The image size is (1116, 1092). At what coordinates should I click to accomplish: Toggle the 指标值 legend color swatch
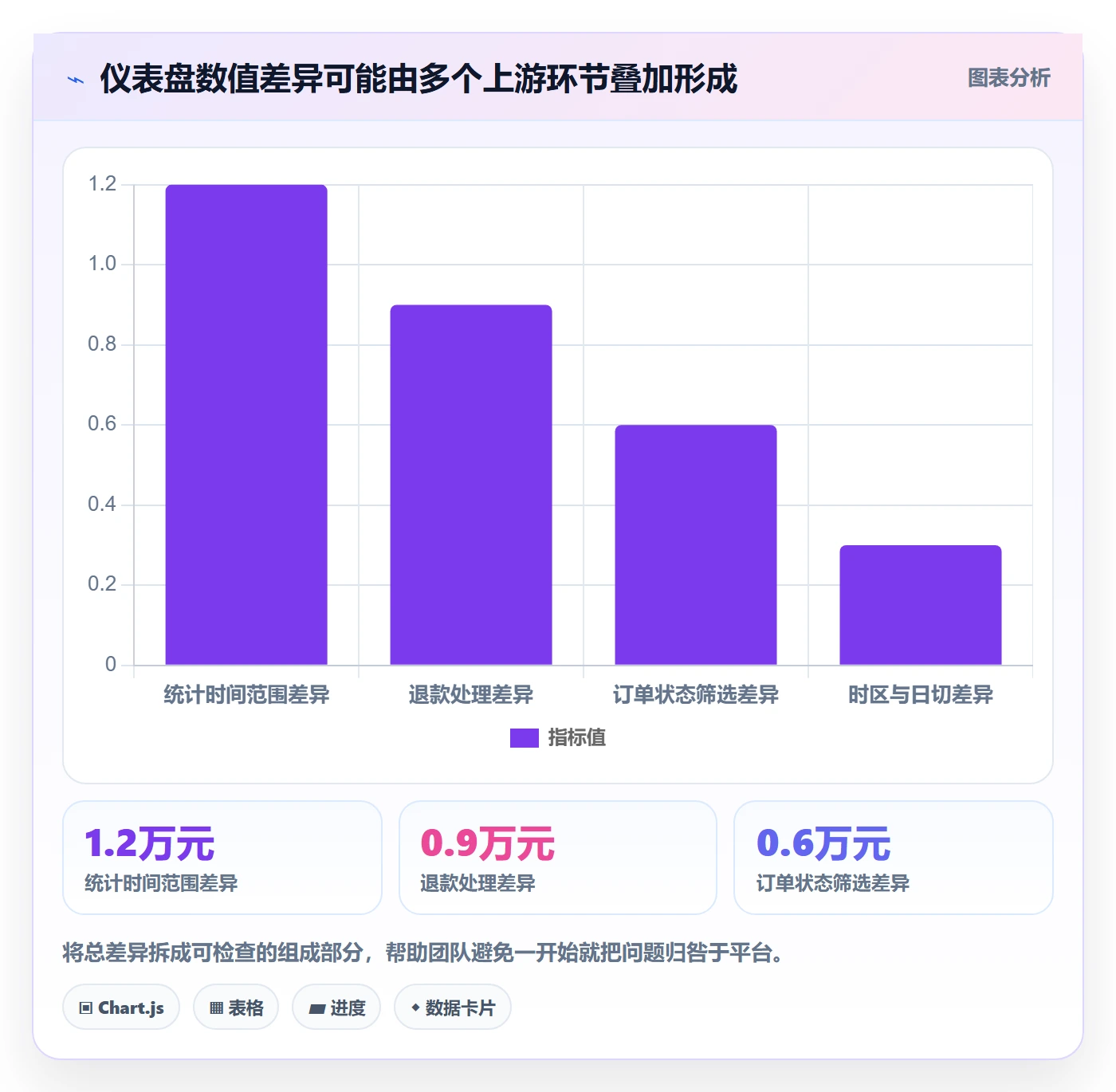pos(525,738)
